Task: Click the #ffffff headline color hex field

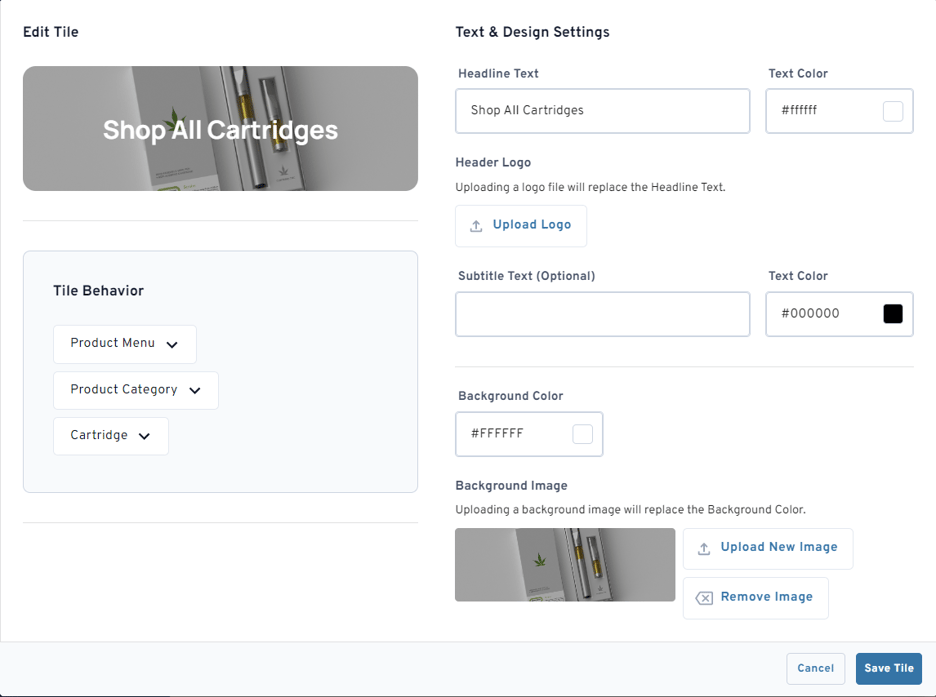Action: [820, 111]
